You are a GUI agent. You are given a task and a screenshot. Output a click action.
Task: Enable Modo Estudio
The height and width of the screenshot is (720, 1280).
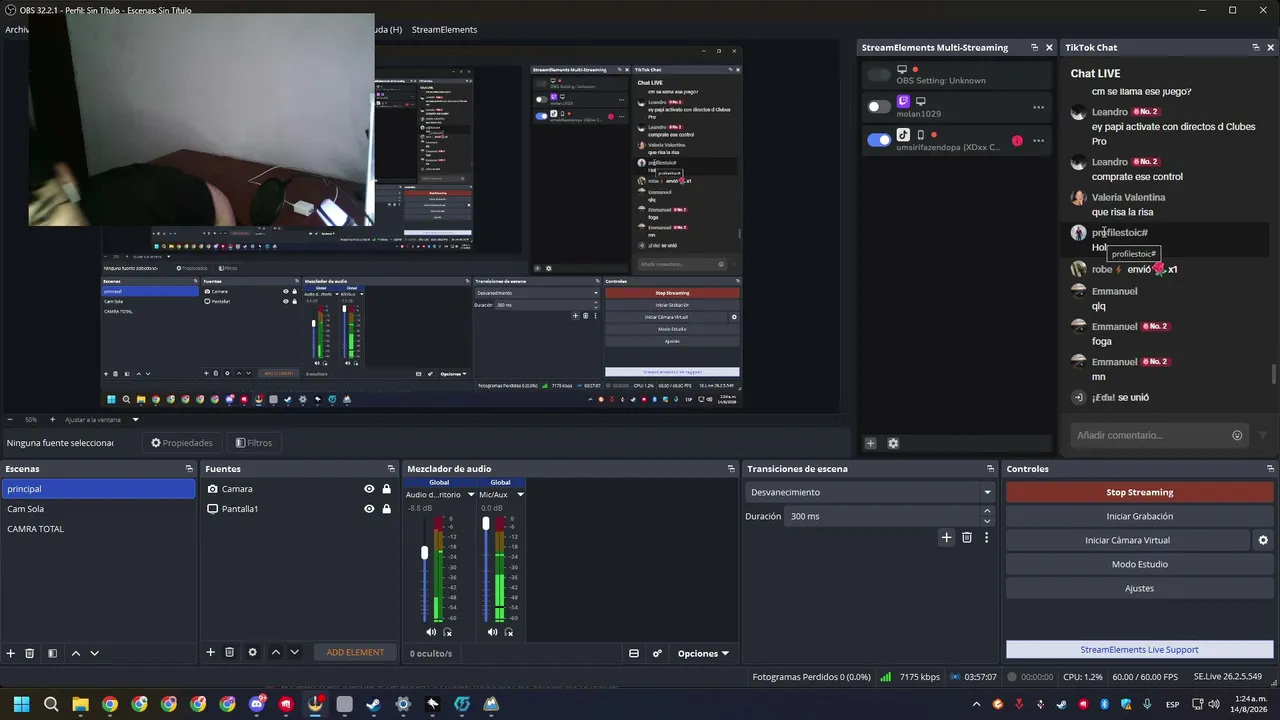tap(1139, 564)
